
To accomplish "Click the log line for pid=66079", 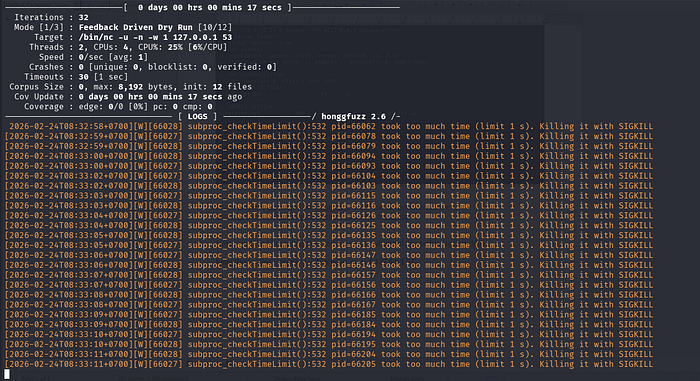I will click(329, 146).
